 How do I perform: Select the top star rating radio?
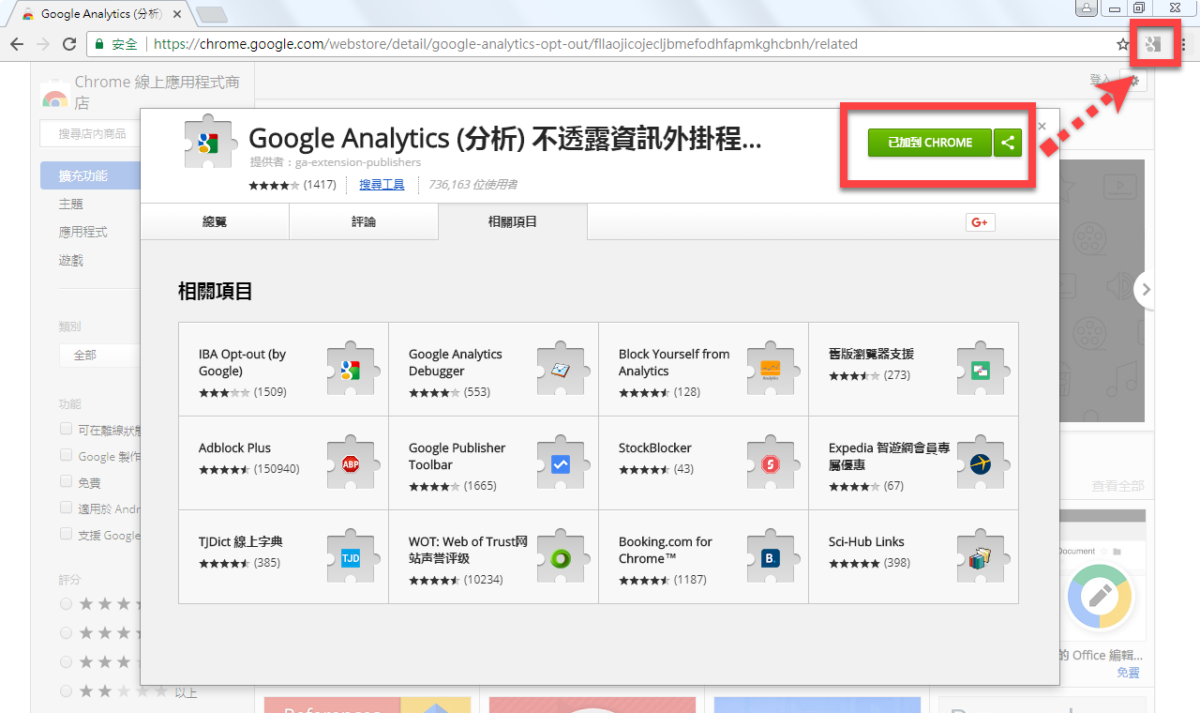point(66,604)
